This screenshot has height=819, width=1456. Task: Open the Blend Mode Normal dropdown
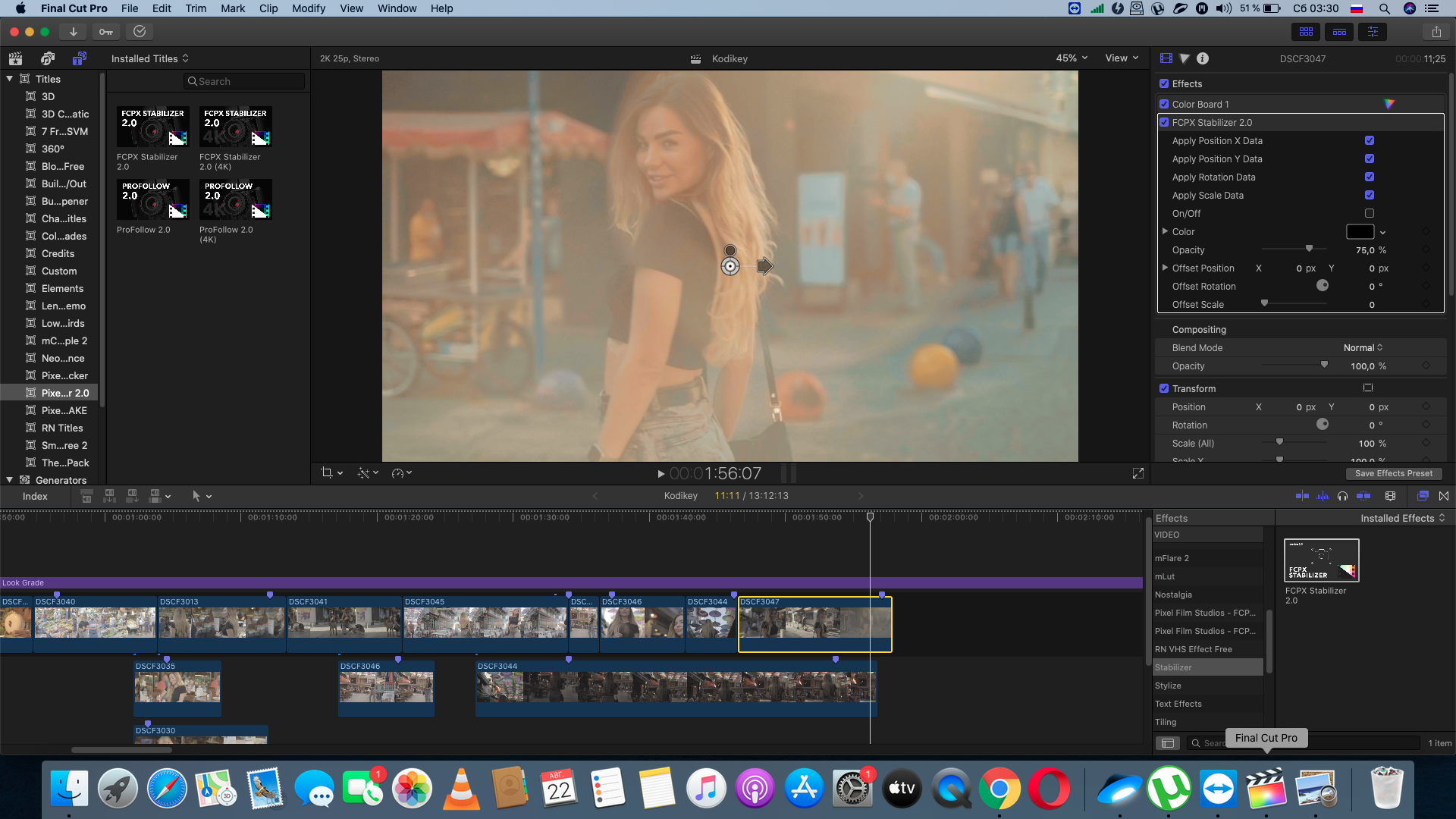(x=1362, y=347)
